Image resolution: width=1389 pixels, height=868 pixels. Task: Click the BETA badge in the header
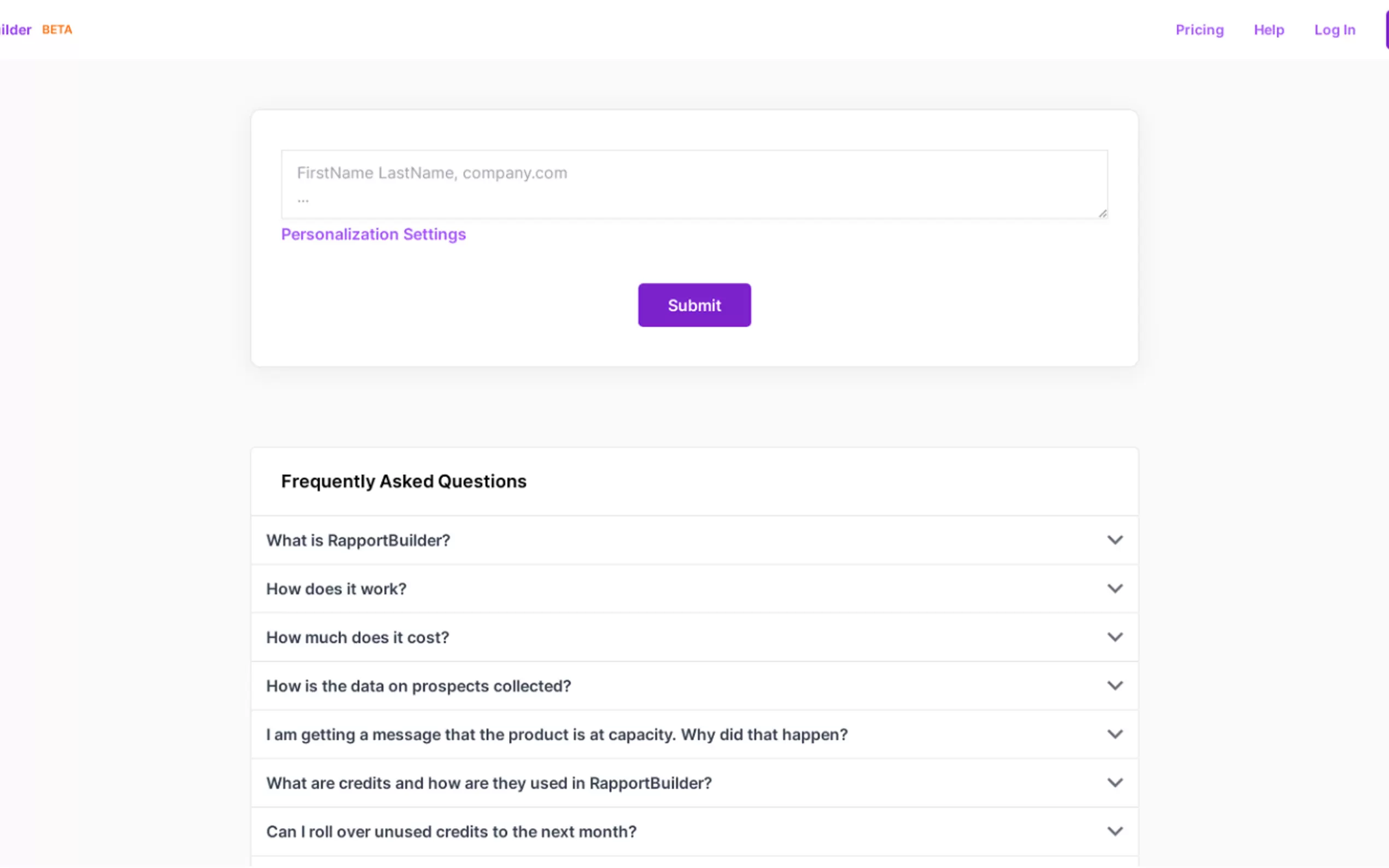click(x=57, y=30)
